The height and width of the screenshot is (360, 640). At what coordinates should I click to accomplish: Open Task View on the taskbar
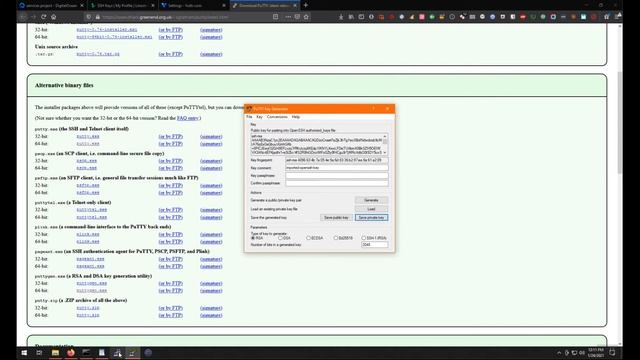39,353
